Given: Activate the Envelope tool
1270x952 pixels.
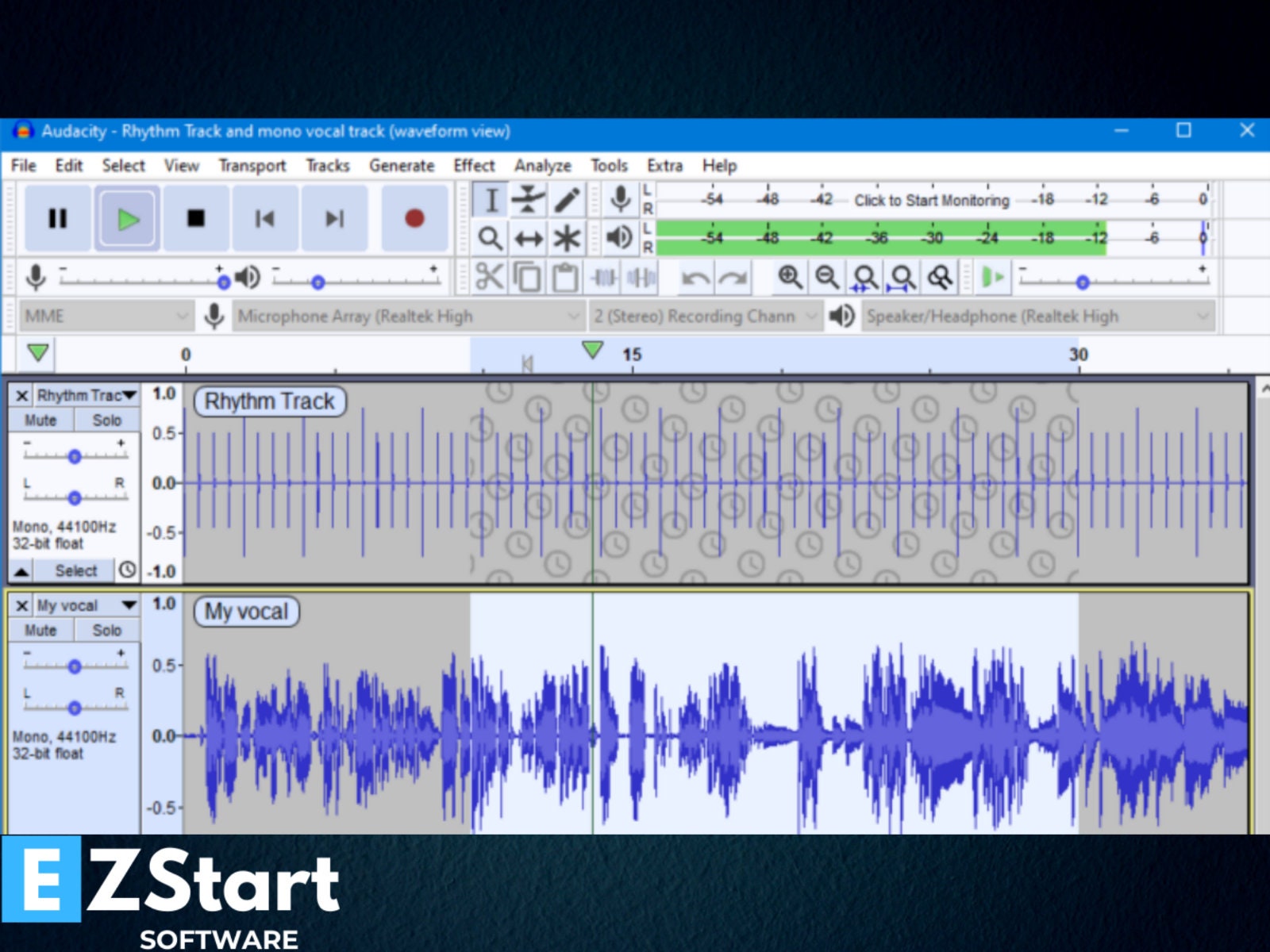Looking at the screenshot, I should (x=528, y=201).
